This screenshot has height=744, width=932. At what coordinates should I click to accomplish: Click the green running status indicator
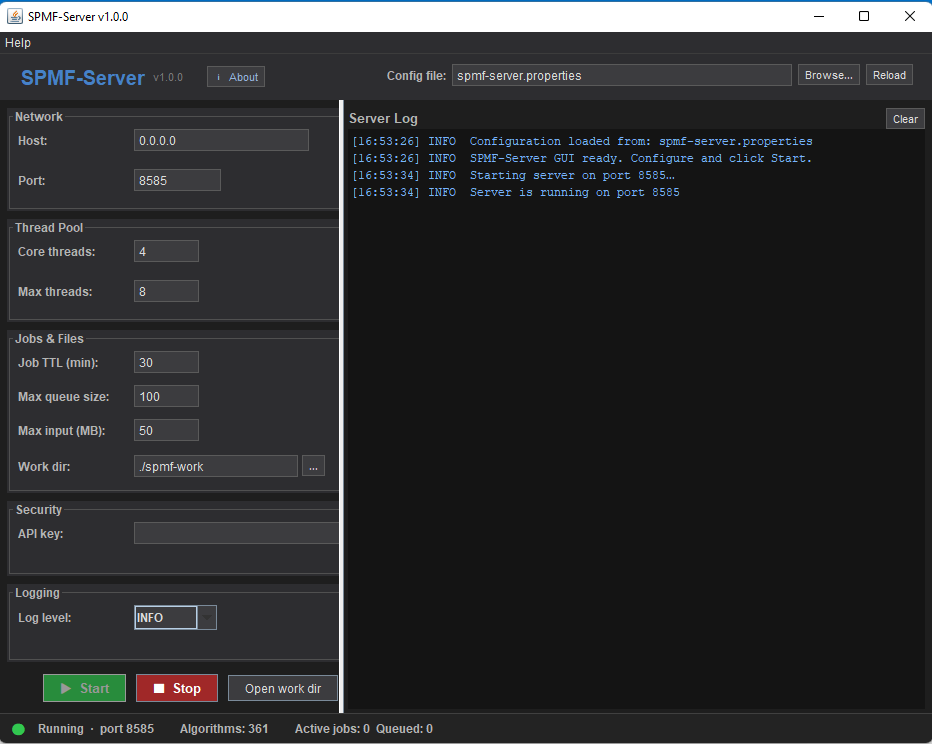(x=18, y=729)
